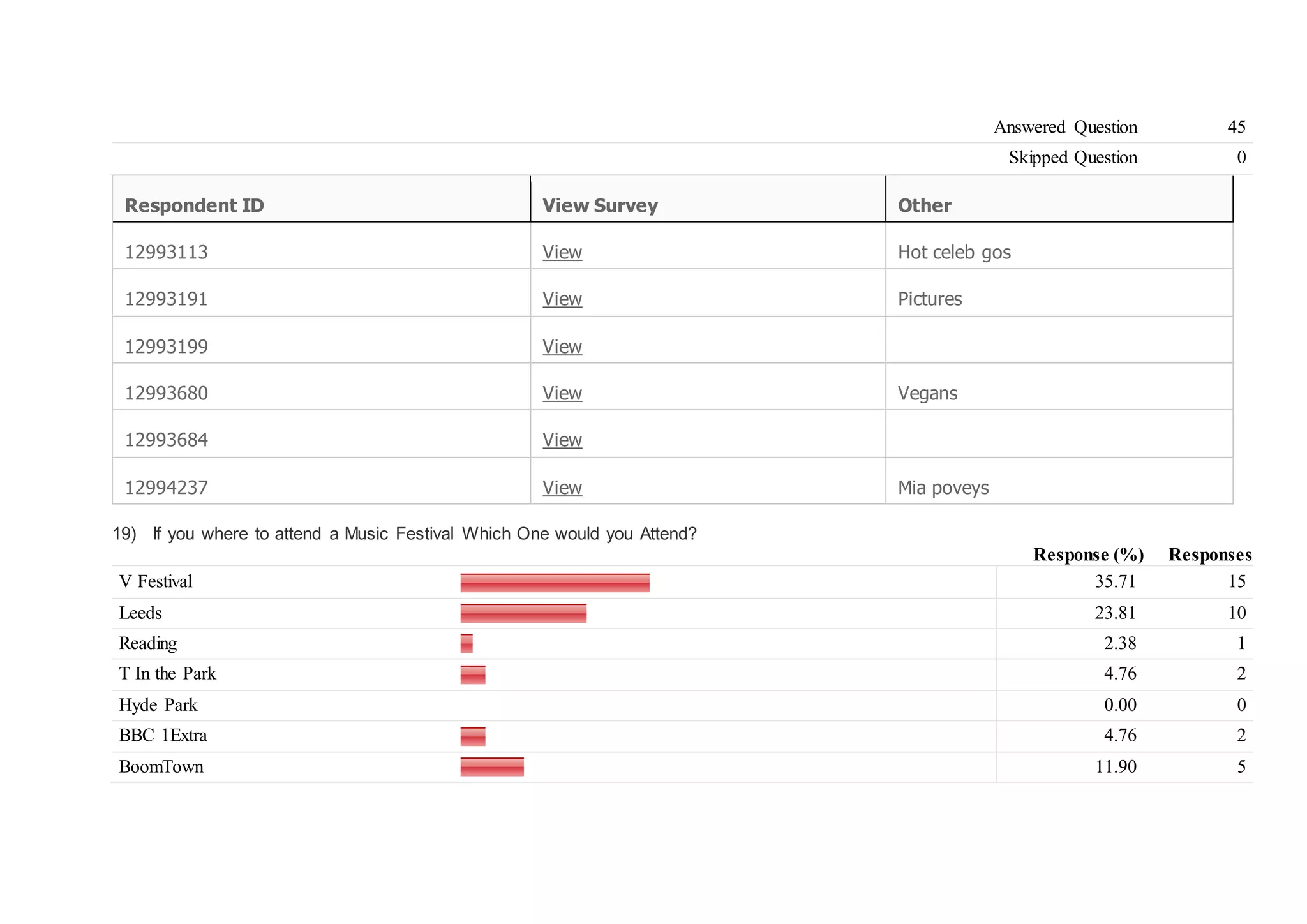Open the View link for respondent 12993191
This screenshot has height=924, width=1307.
pos(562,299)
